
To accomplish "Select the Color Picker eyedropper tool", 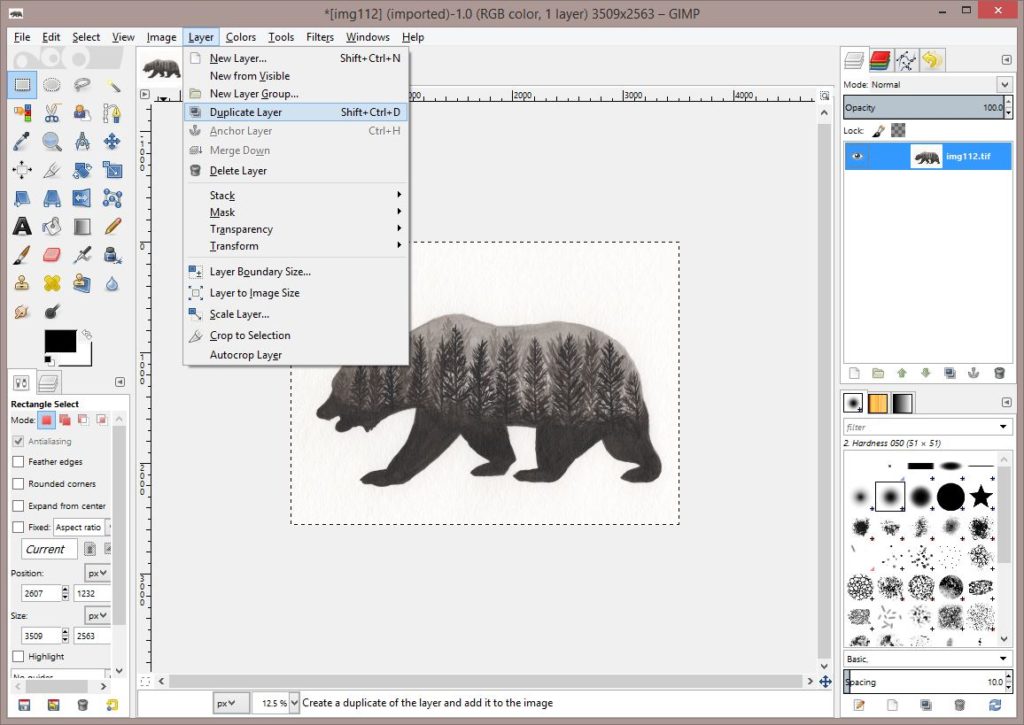I will point(22,141).
